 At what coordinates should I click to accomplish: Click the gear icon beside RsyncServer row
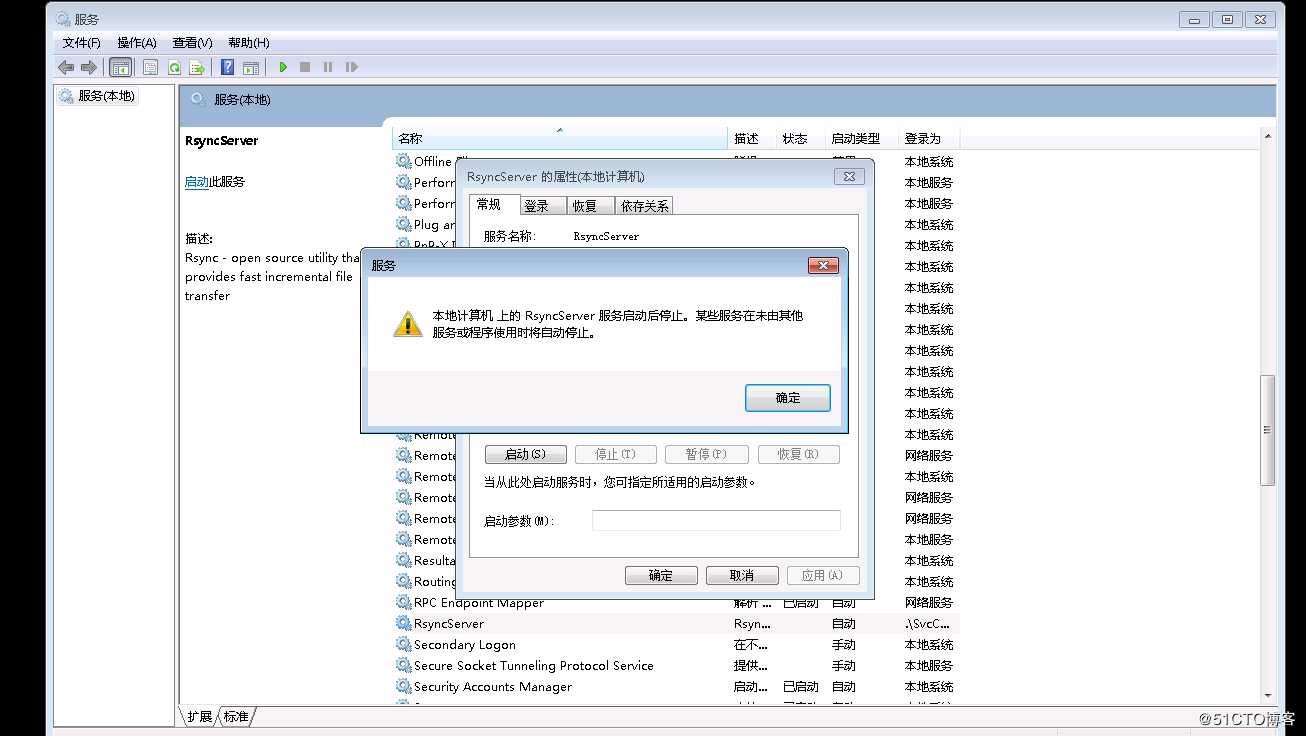[x=404, y=623]
